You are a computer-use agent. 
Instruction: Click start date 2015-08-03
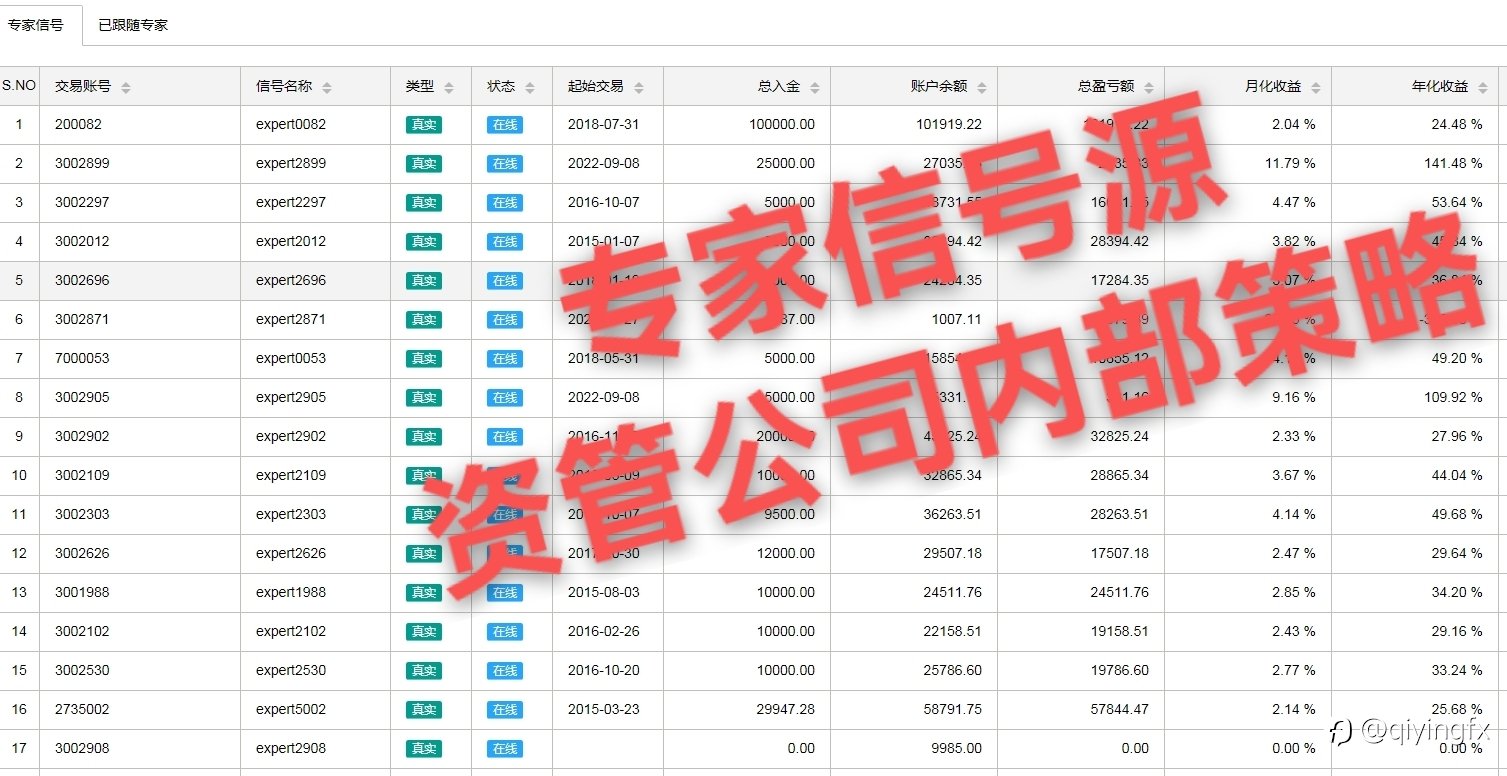[603, 593]
